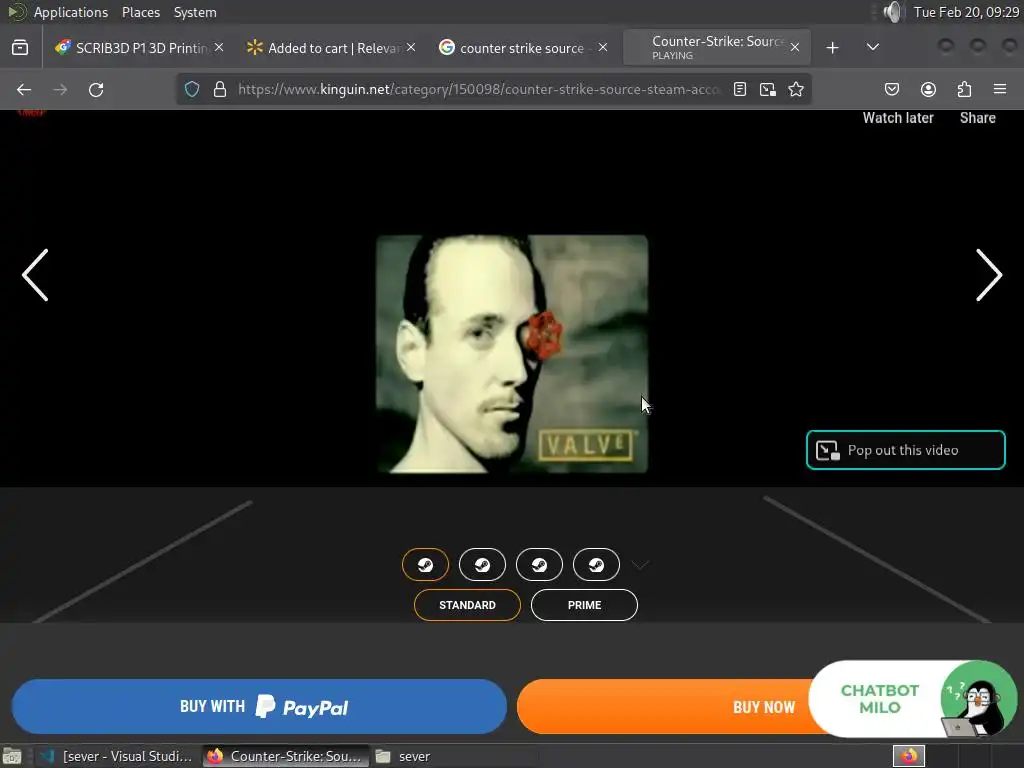Choose the PRIME account option

click(x=584, y=605)
